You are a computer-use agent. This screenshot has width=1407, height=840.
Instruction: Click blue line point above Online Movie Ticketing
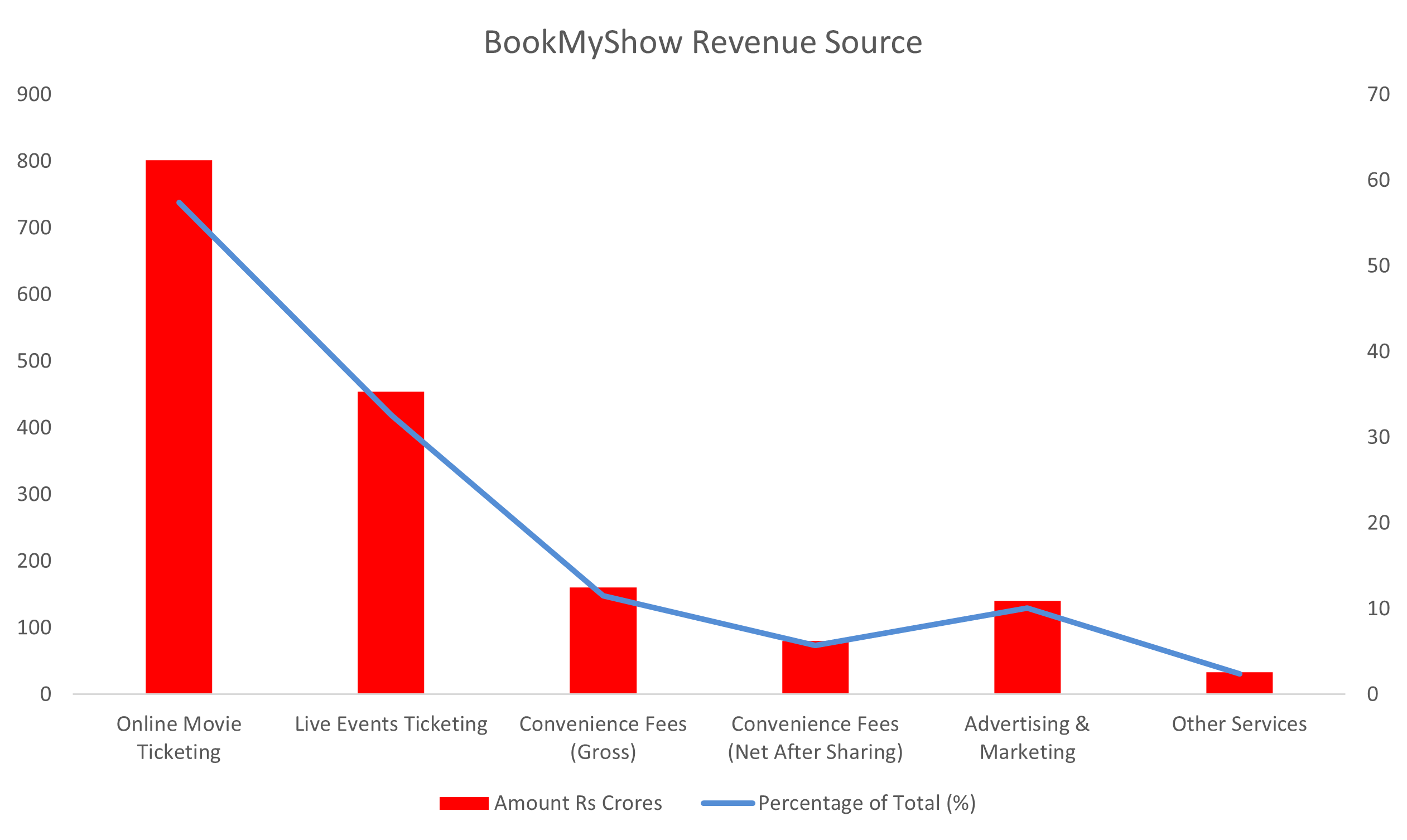pyautogui.click(x=179, y=202)
